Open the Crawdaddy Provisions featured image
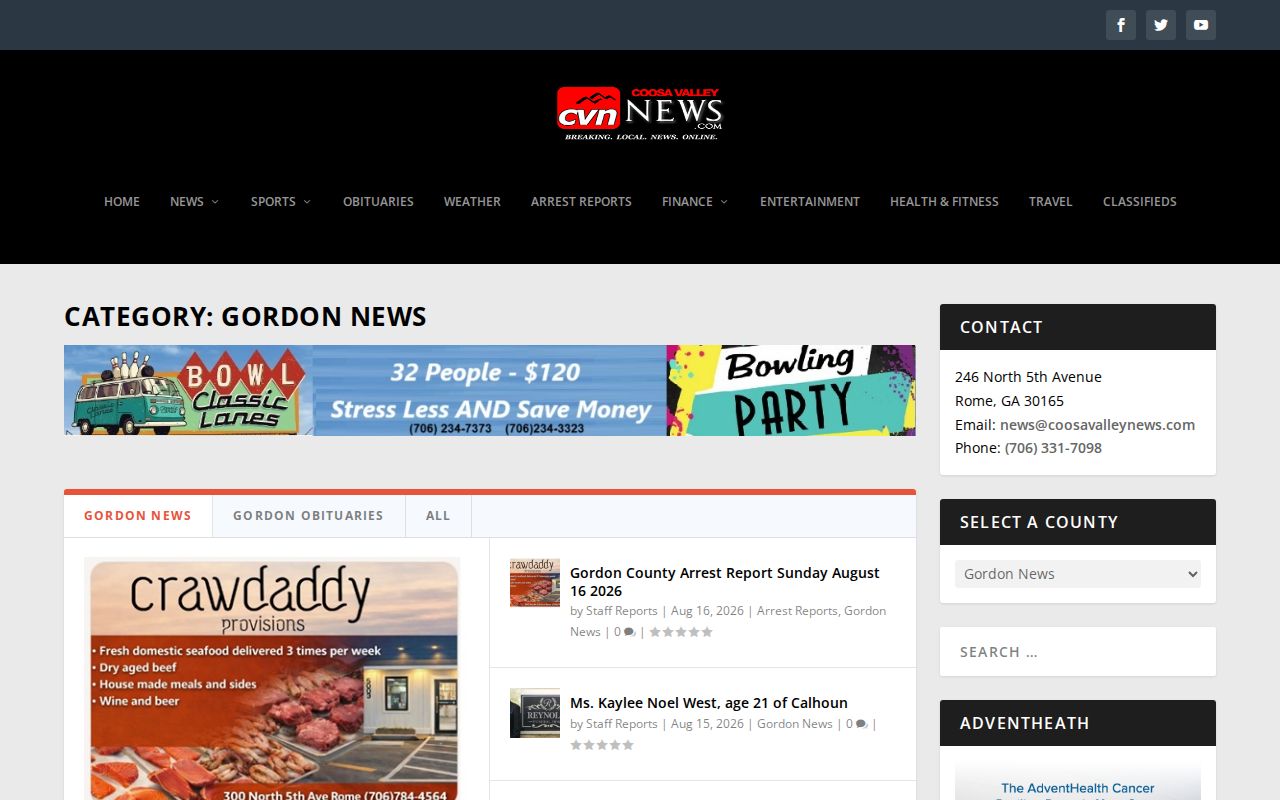This screenshot has height=800, width=1280. 272,679
